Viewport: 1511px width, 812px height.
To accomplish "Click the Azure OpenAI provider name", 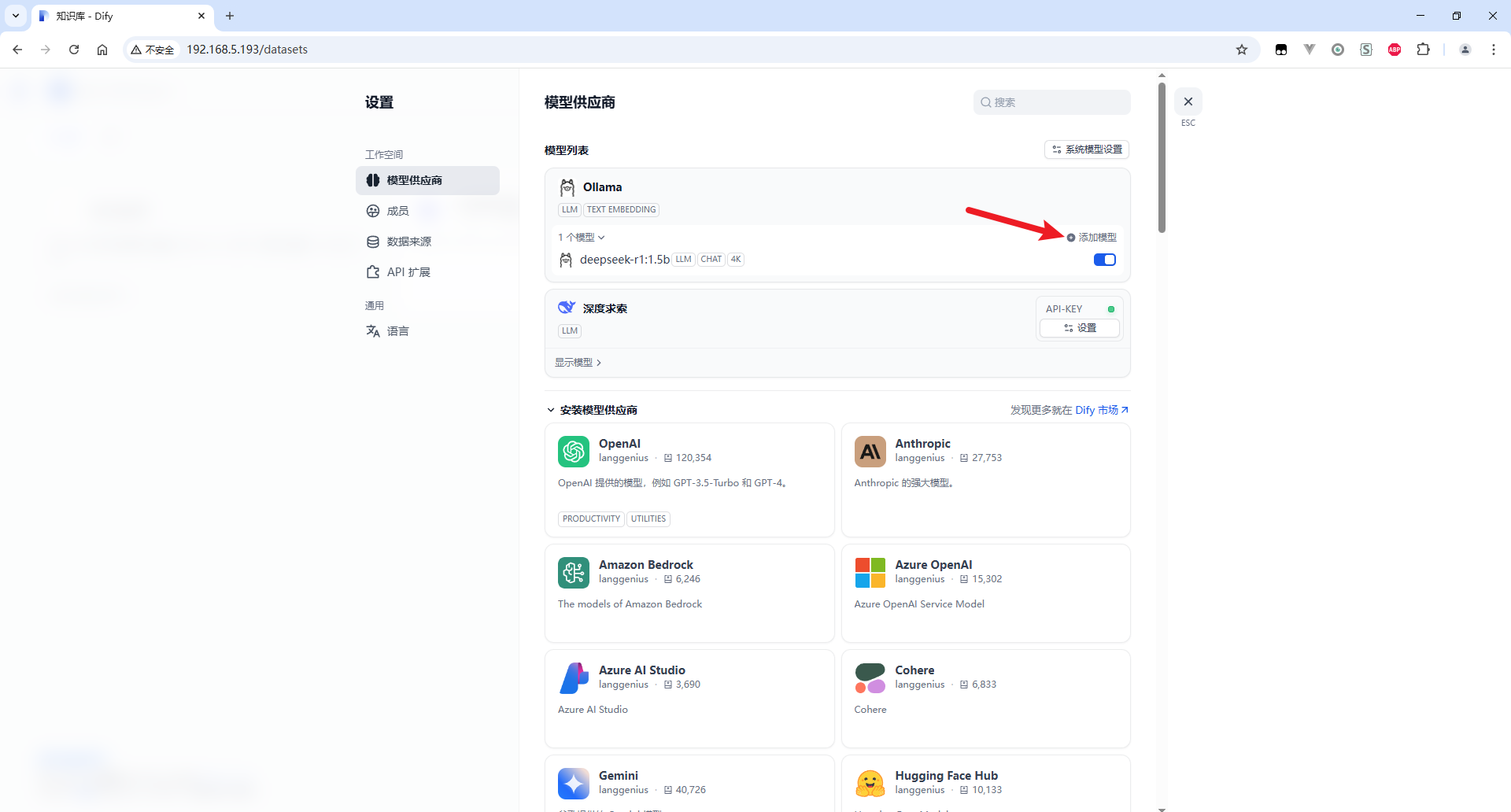I will [x=933, y=565].
